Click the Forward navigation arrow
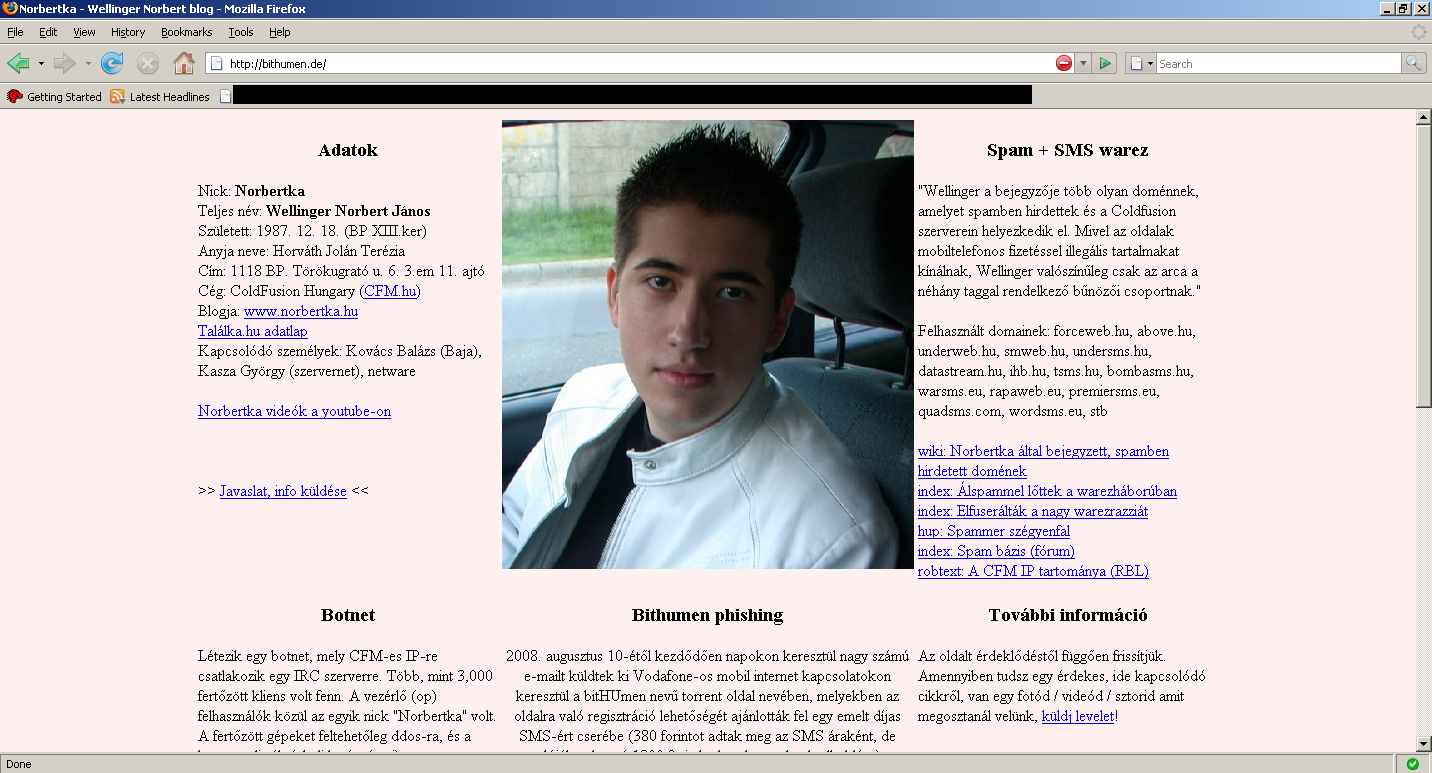This screenshot has height=773, width=1432. point(65,64)
